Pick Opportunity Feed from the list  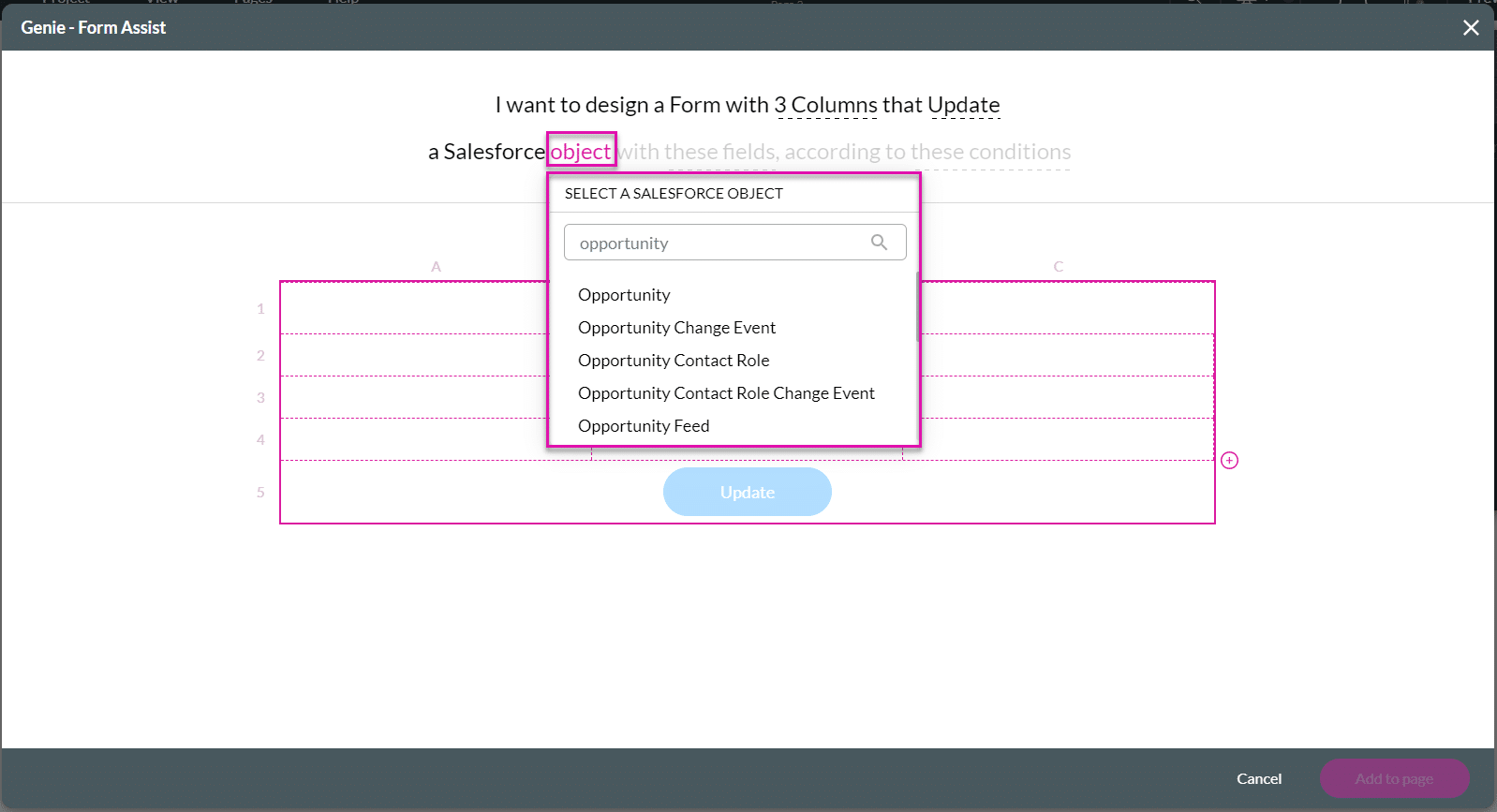[644, 426]
